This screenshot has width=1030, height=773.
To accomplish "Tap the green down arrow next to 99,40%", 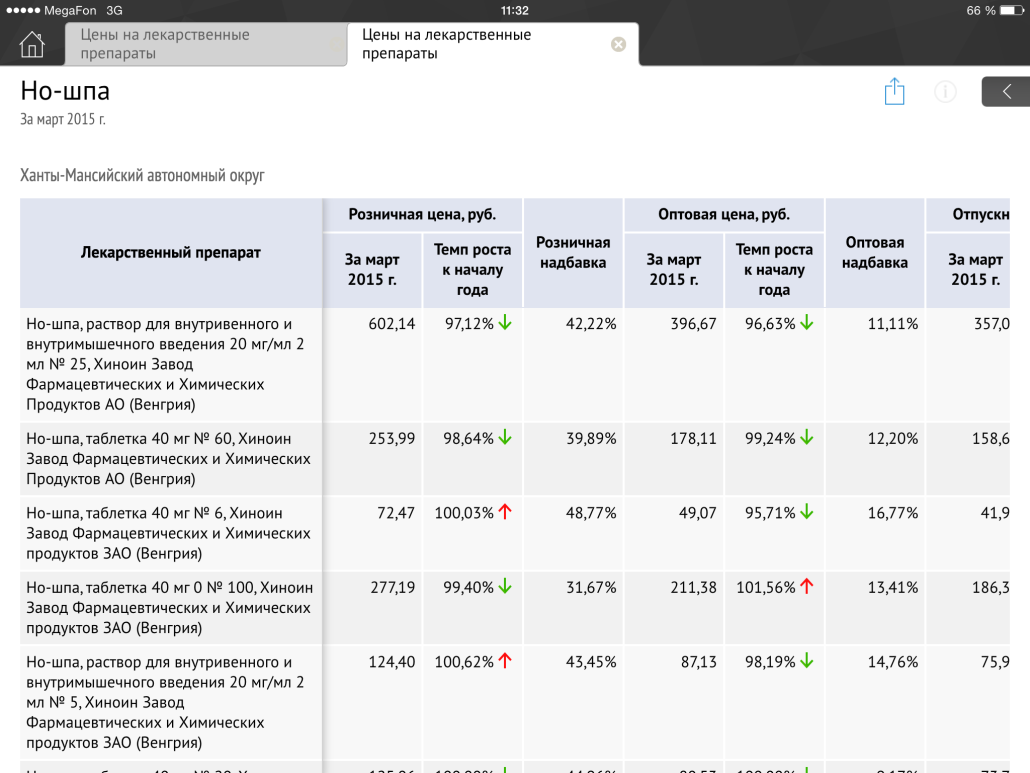I will pyautogui.click(x=504, y=586).
